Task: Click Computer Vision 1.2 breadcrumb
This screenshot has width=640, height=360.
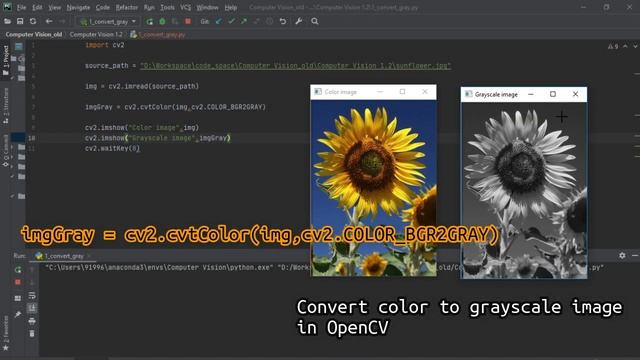Action: [x=96, y=35]
